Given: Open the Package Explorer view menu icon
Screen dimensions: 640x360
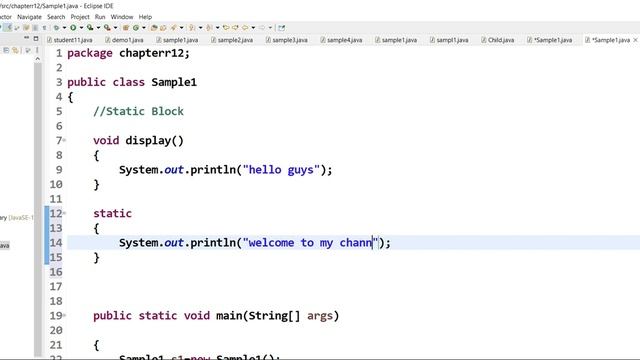Looking at the screenshot, I should coord(37,50).
